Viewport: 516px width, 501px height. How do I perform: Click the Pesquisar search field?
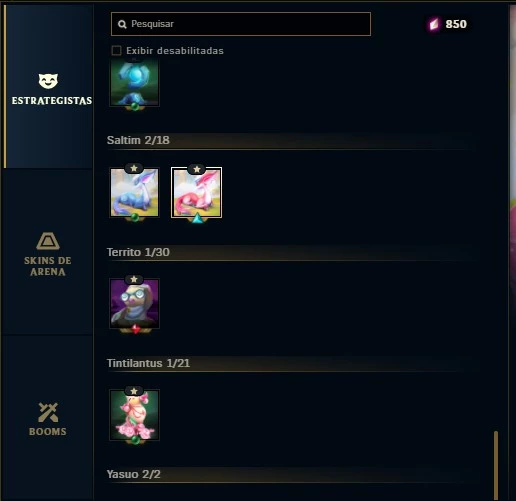coord(241,24)
